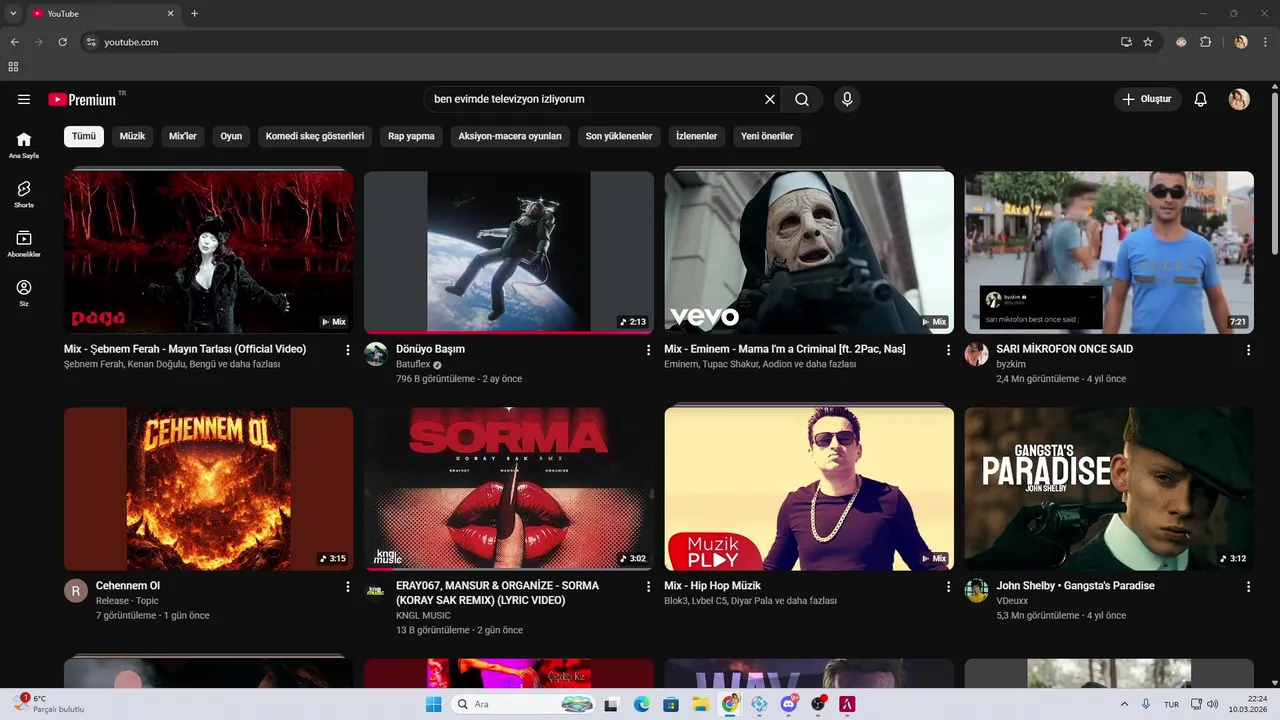This screenshot has width=1280, height=720.
Task: Open SARI MİKROFON ONCE SAID title
Action: click(x=1064, y=349)
